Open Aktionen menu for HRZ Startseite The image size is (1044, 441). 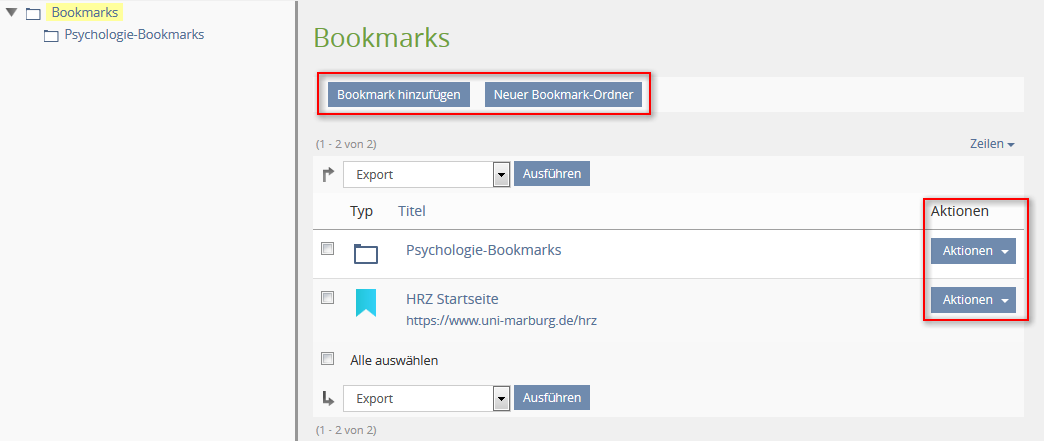point(973,300)
